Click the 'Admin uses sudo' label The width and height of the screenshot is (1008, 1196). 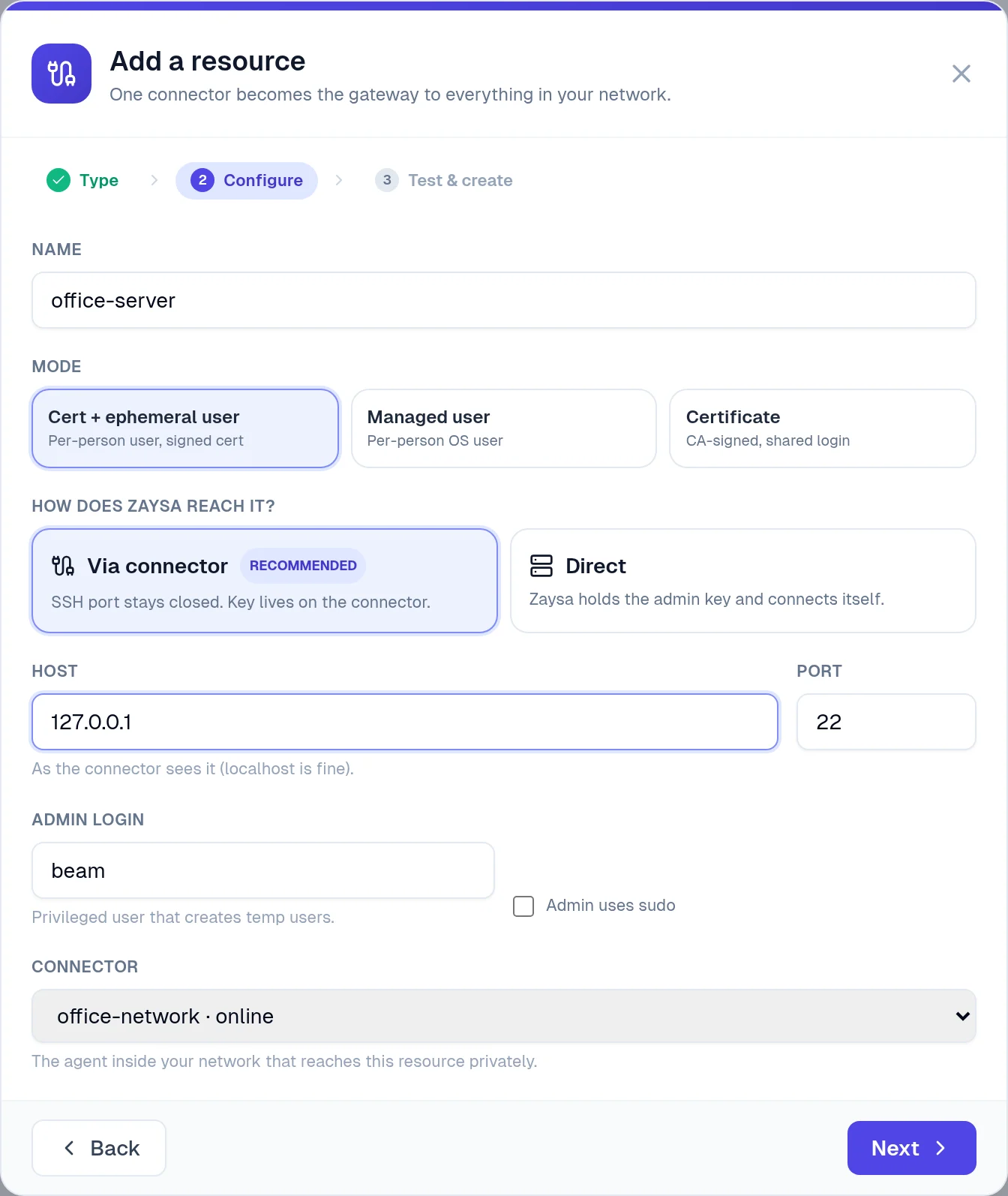pos(610,906)
